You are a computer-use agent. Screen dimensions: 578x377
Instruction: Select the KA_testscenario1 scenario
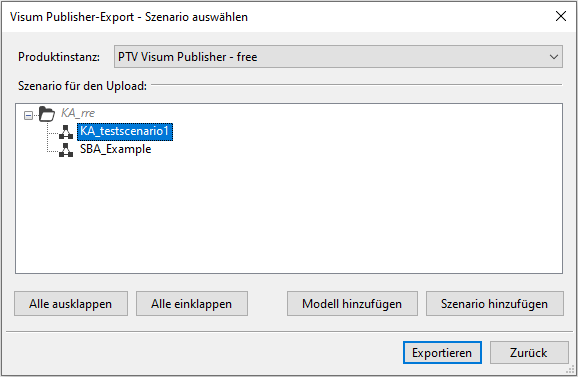(125, 132)
